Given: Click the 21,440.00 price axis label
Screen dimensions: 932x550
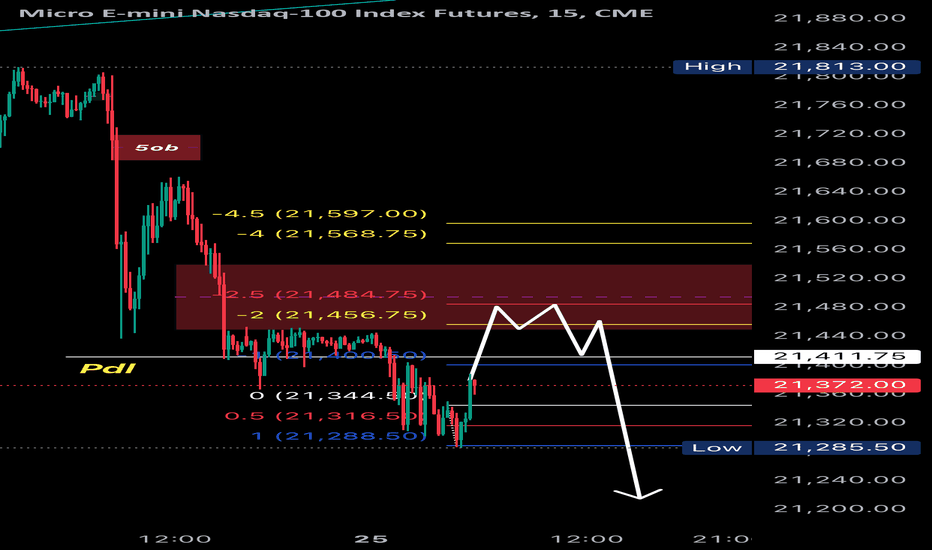Looking at the screenshot, I should [x=840, y=336].
